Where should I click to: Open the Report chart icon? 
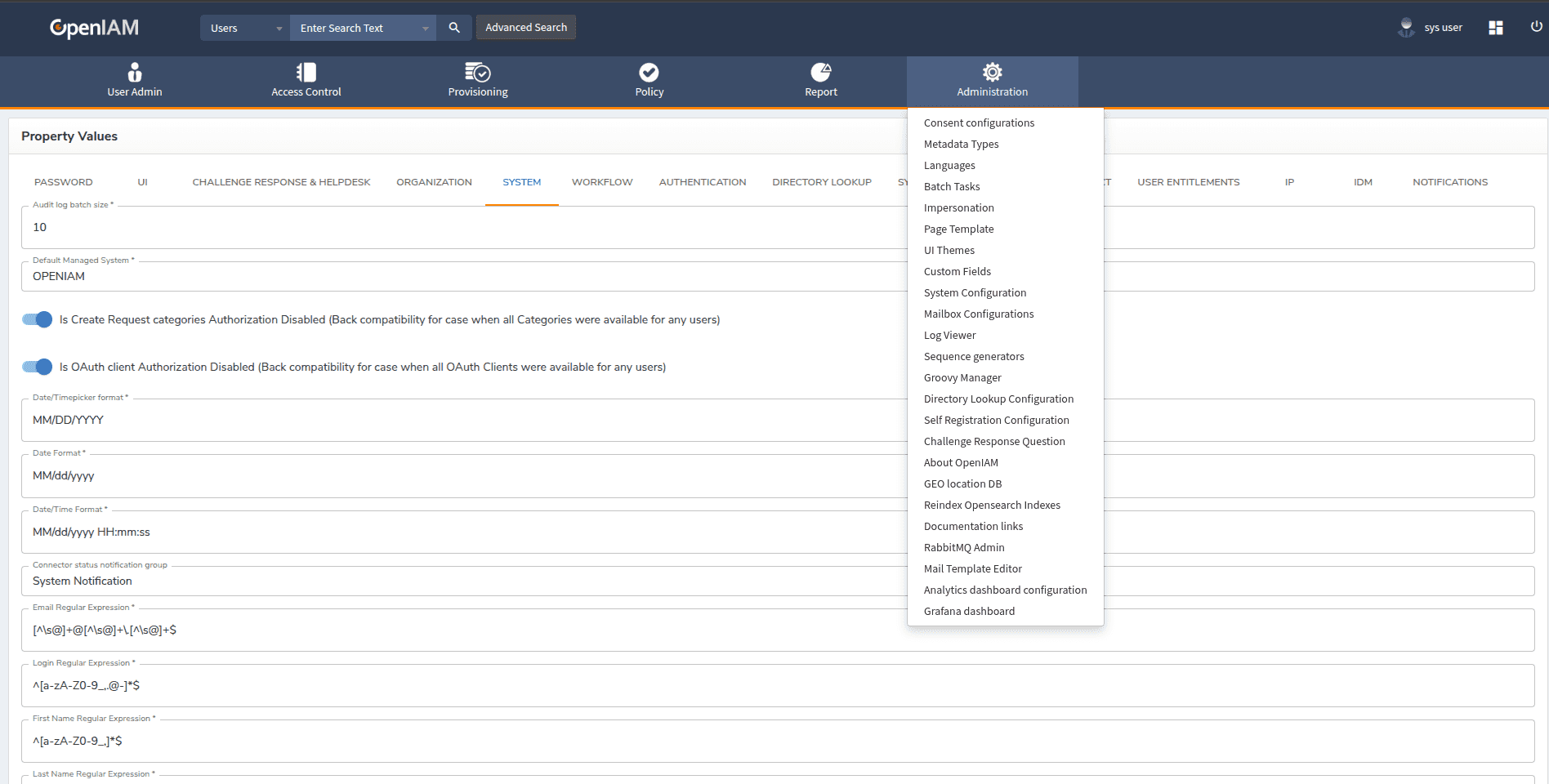[821, 73]
